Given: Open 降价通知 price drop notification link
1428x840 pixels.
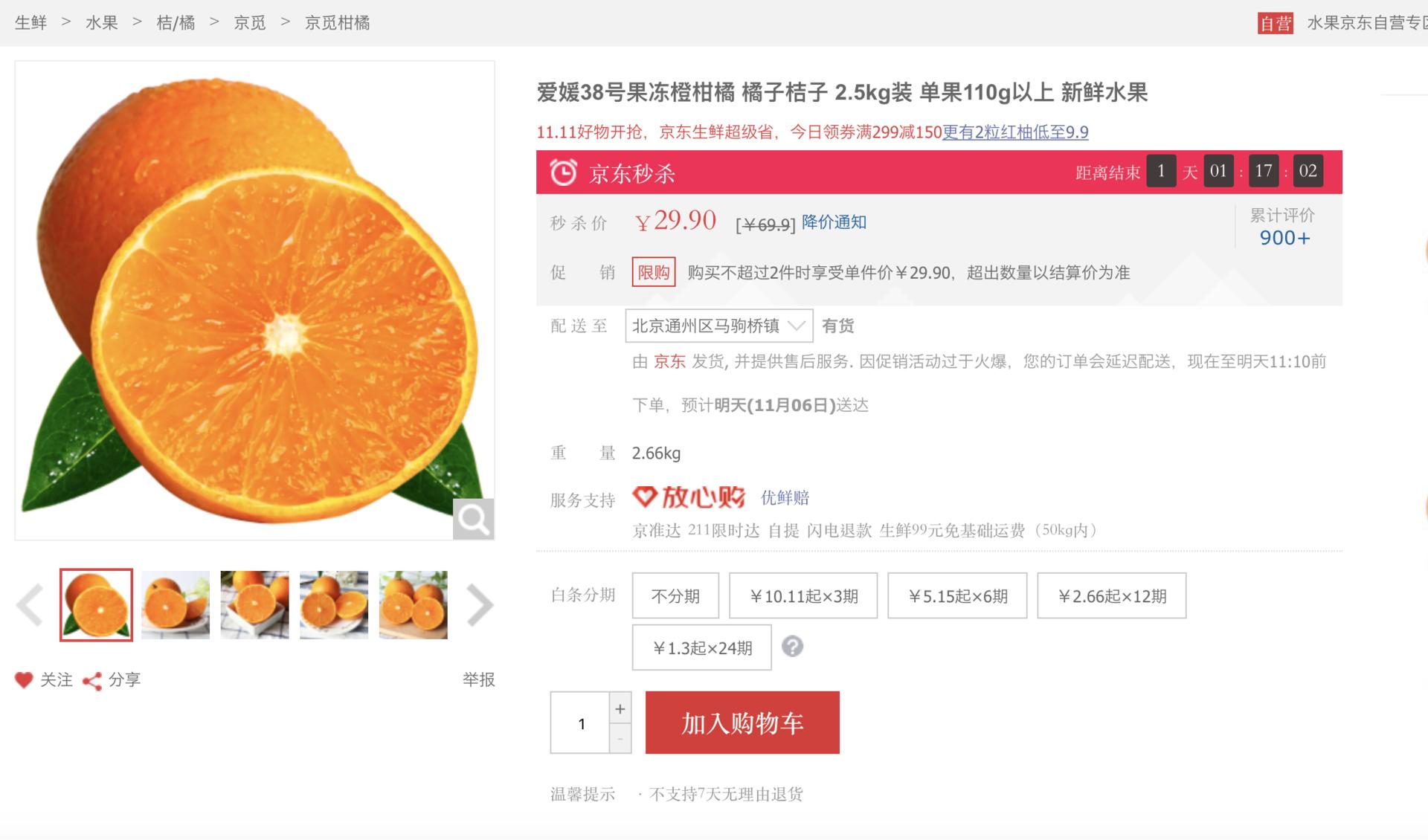Looking at the screenshot, I should click(x=832, y=222).
